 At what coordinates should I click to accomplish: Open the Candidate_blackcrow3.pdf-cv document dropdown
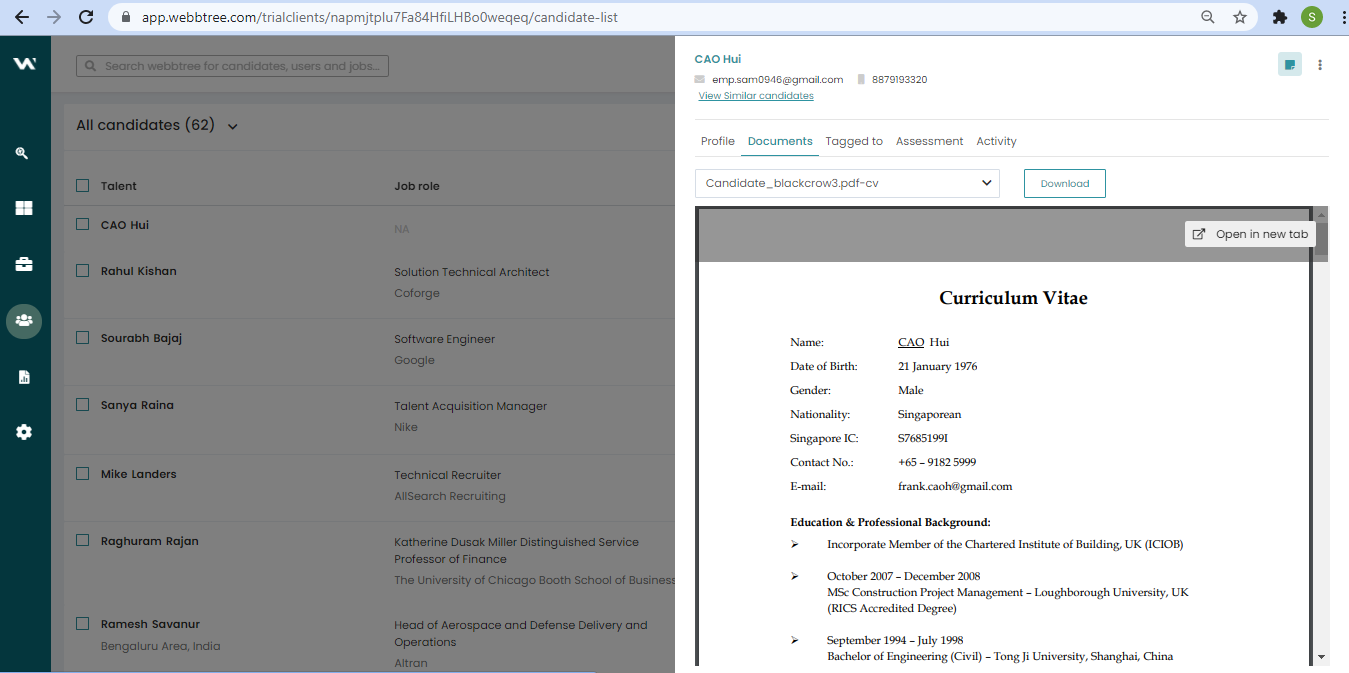pos(847,183)
